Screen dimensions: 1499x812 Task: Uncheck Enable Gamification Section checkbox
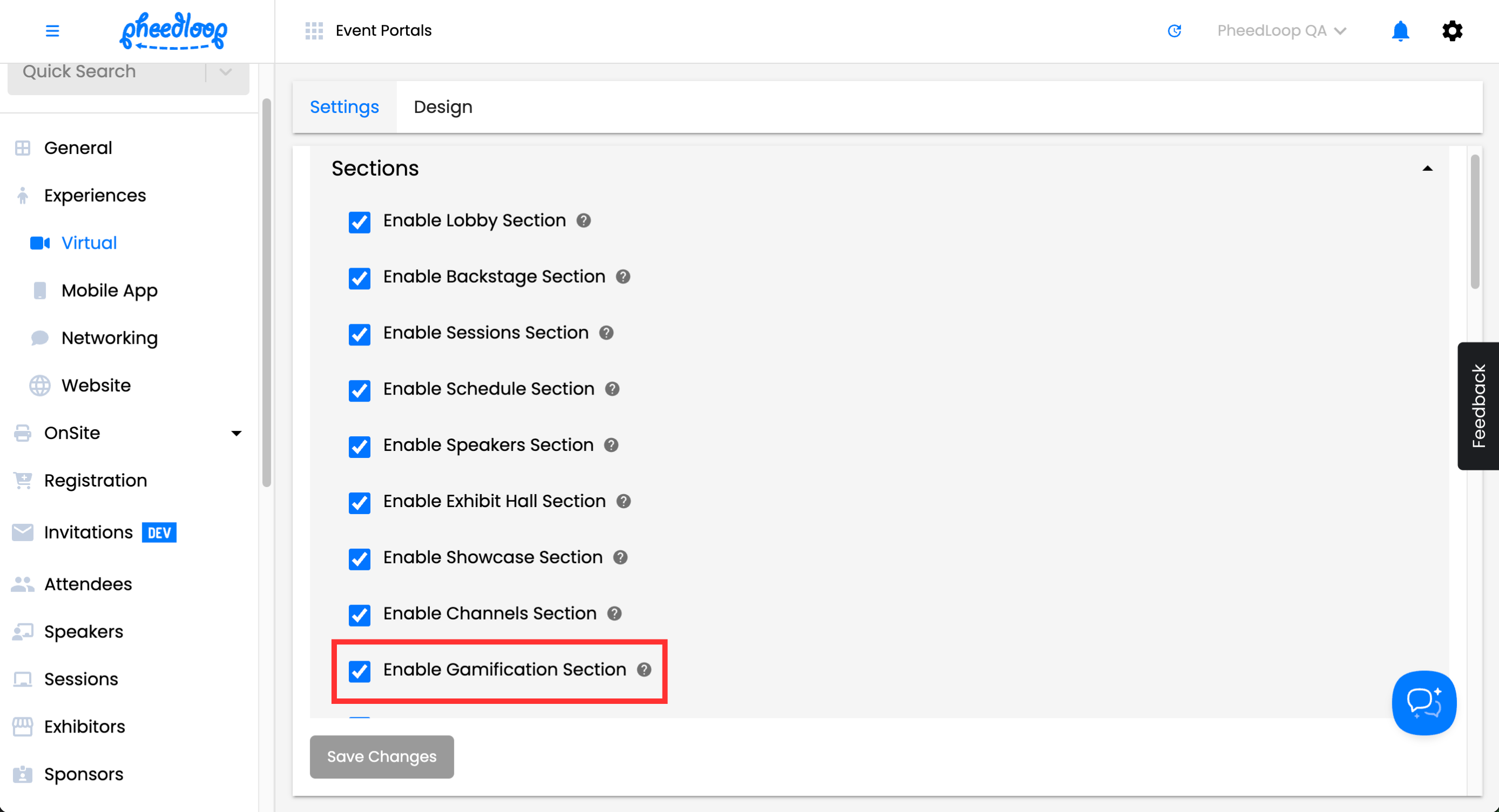pos(360,671)
